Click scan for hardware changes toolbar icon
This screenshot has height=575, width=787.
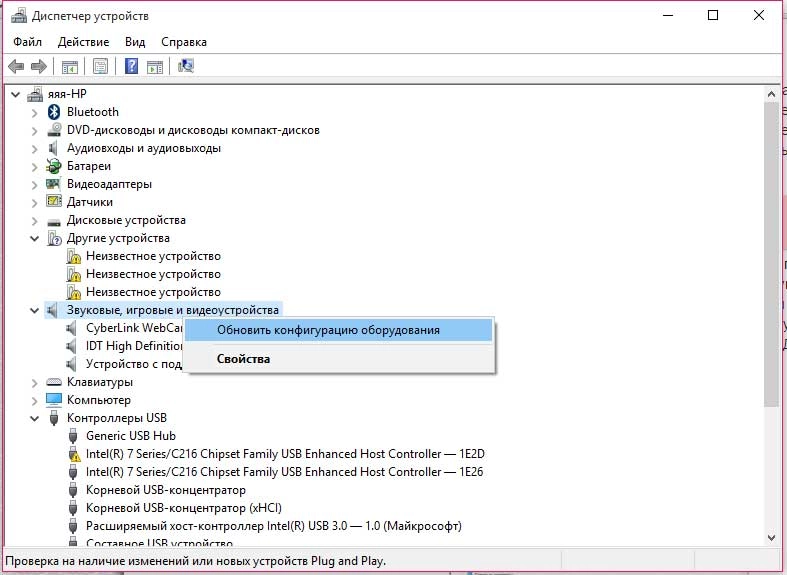point(185,66)
